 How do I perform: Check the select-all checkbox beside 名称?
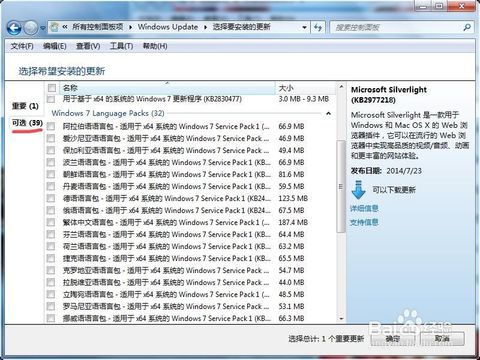coord(52,88)
